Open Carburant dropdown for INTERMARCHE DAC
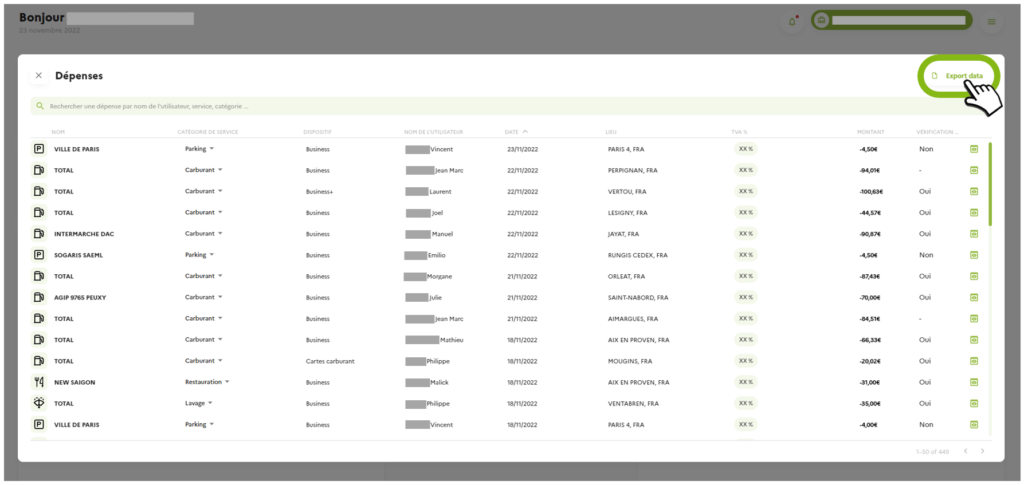 pyautogui.click(x=204, y=233)
